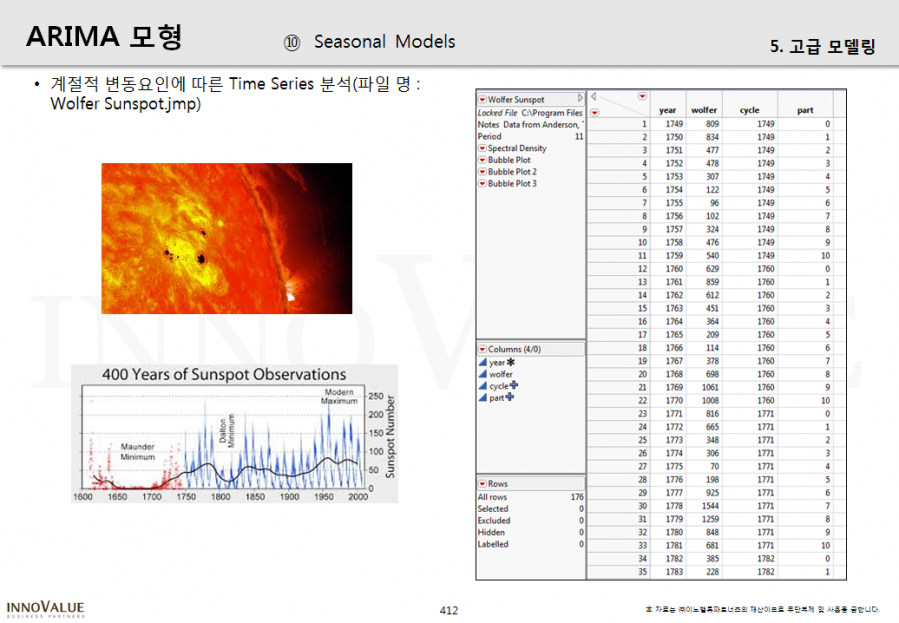Select the year column in the Columns list

point(497,362)
